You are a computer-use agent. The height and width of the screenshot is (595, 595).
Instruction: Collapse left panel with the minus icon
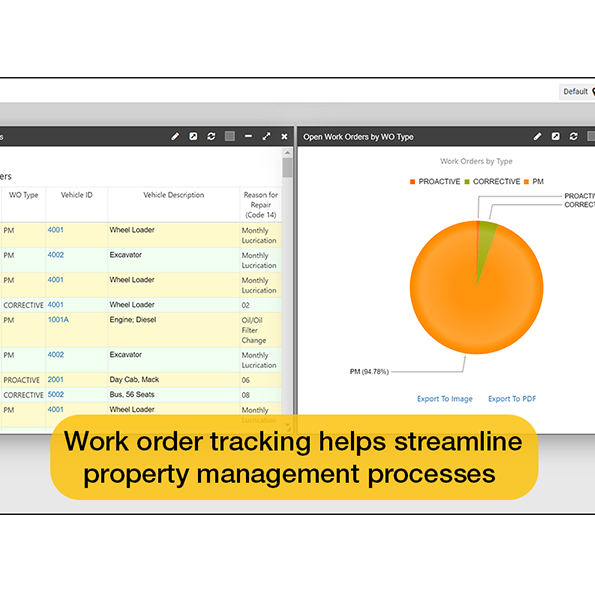248,136
